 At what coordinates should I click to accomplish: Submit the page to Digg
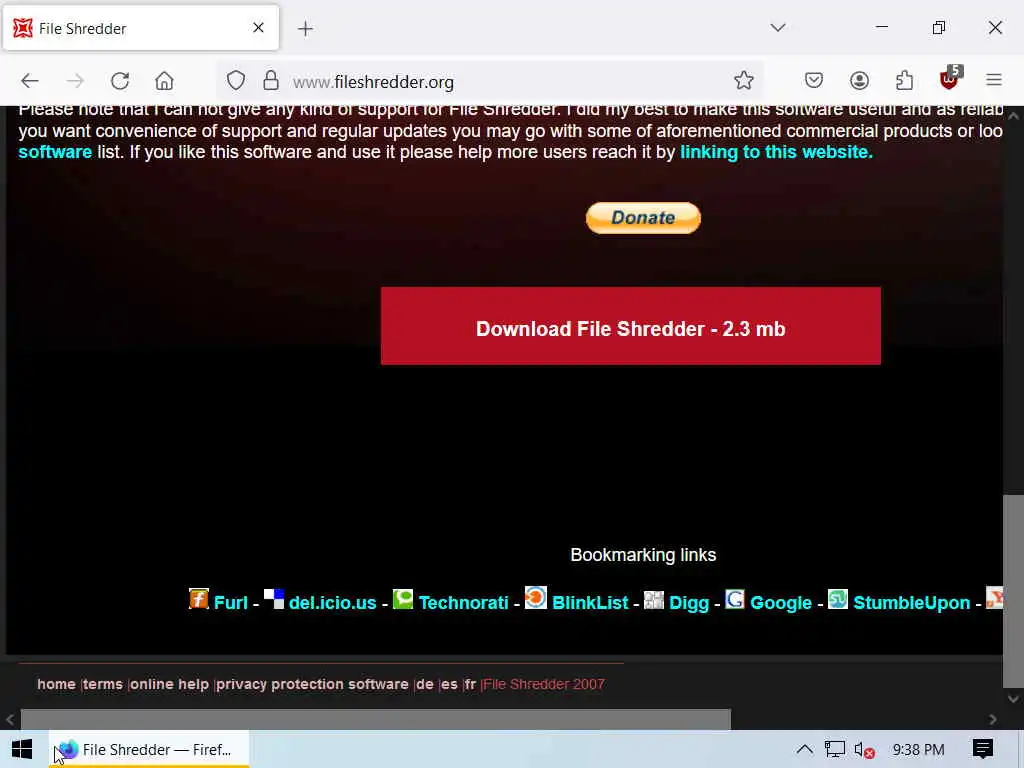[x=689, y=603]
